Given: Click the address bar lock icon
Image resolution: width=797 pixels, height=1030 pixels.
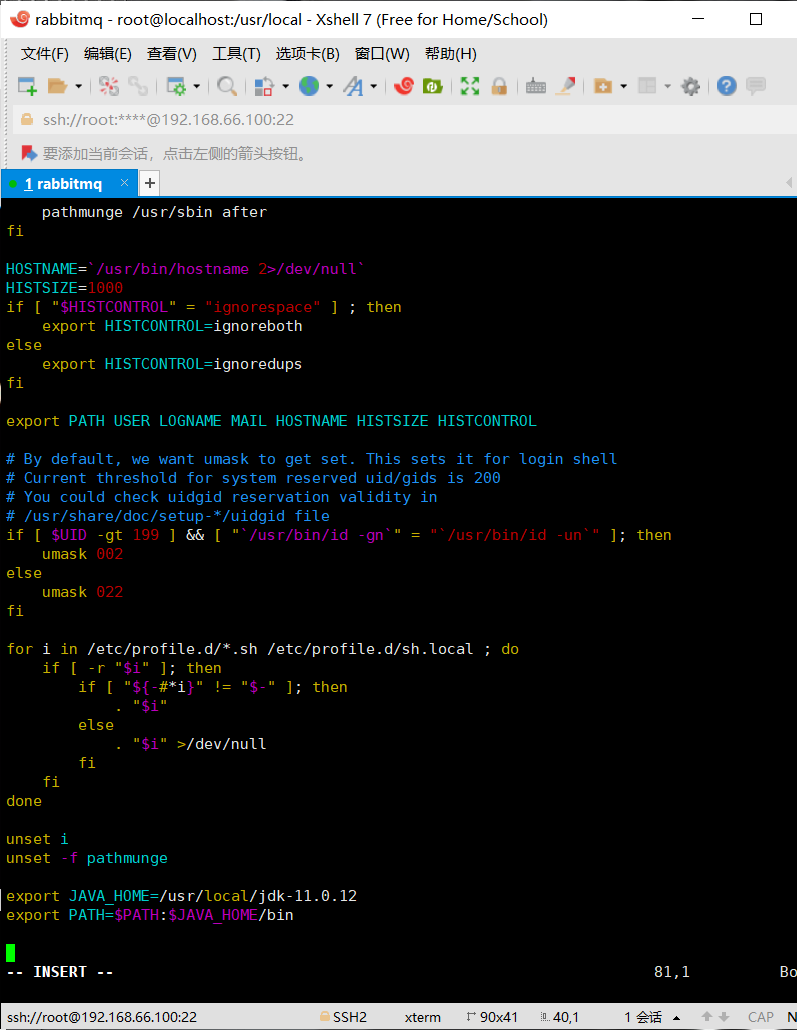Looking at the screenshot, I should click(x=27, y=119).
